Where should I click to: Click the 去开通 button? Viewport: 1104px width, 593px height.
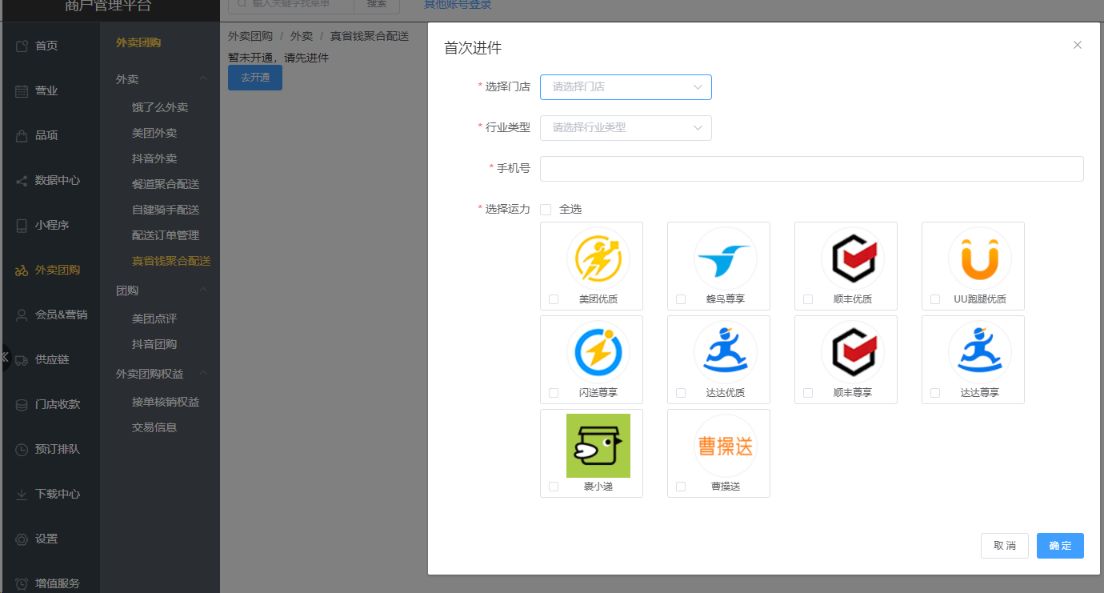coord(255,77)
